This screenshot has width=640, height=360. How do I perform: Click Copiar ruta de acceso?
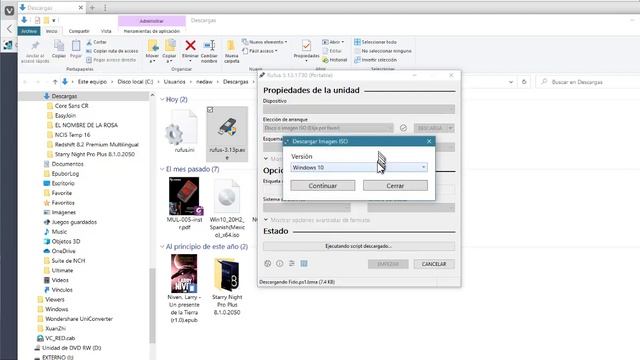(112, 51)
